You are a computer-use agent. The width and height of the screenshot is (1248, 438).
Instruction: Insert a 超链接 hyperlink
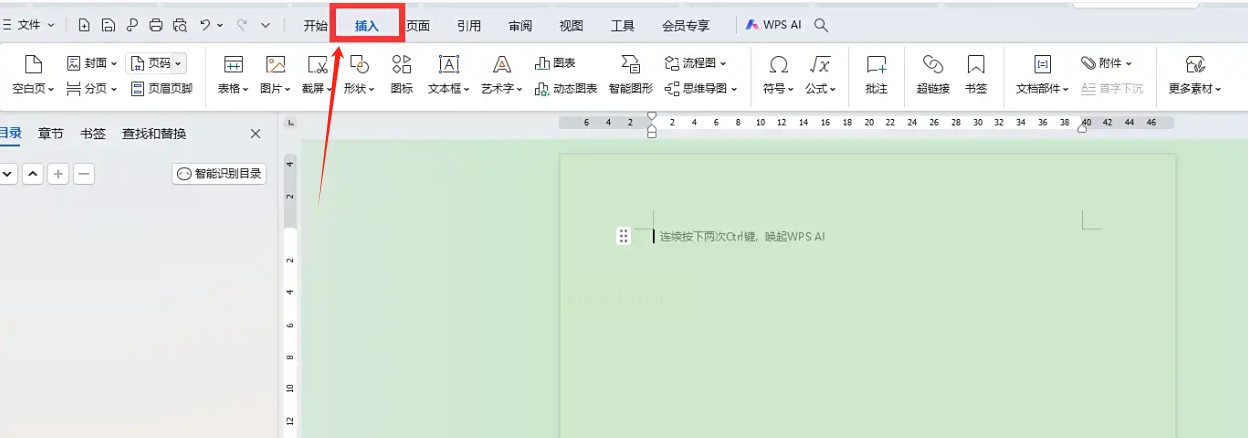(x=933, y=76)
